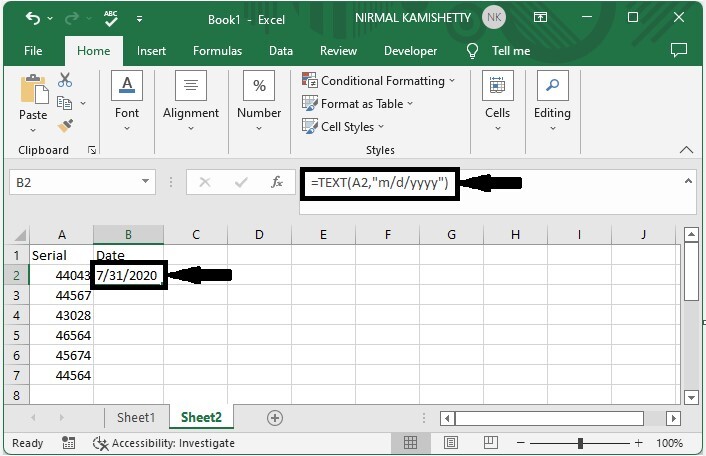The image size is (706, 456).
Task: Switch to Page Layout view
Action: point(451,443)
